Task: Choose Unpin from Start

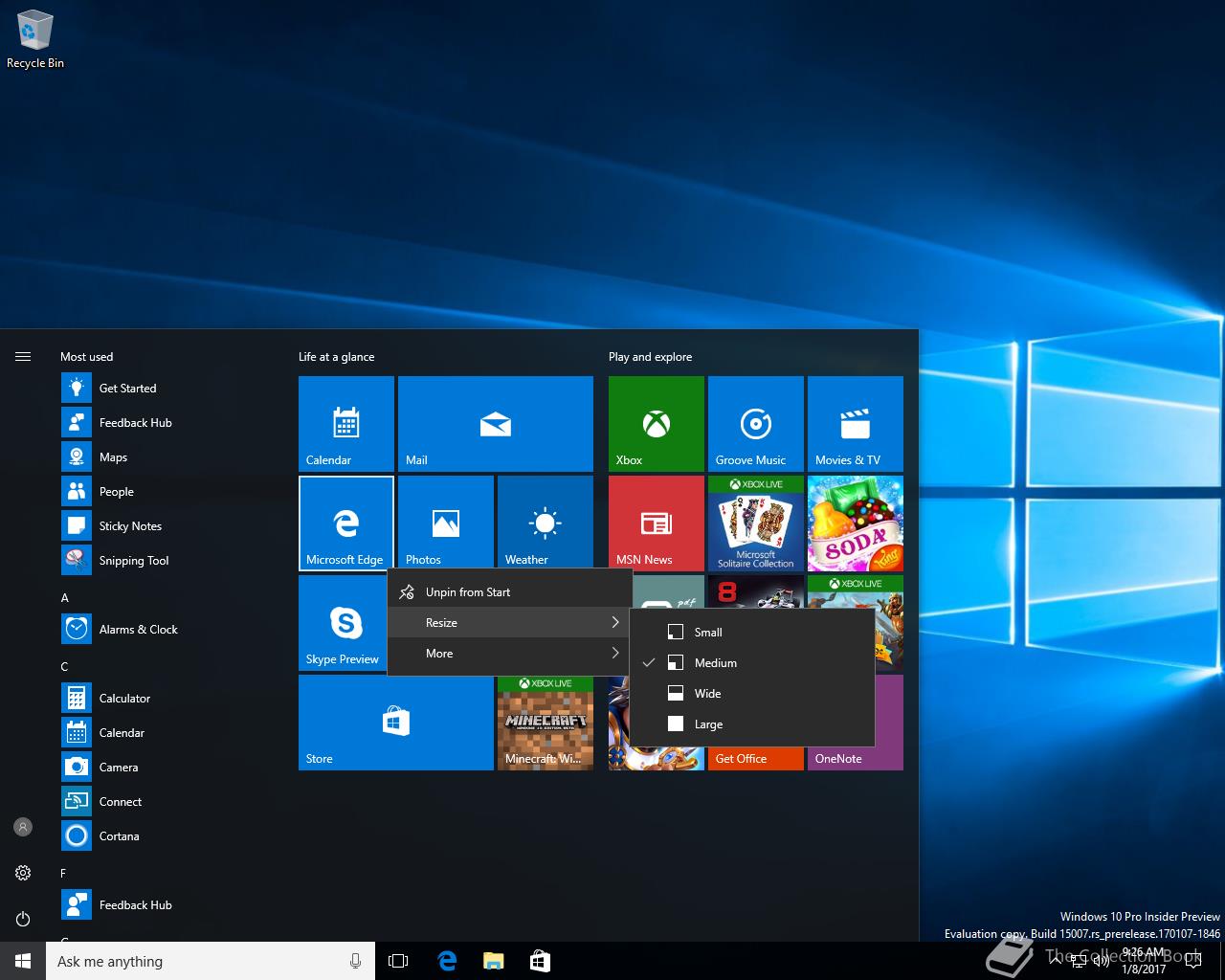Action: click(510, 592)
